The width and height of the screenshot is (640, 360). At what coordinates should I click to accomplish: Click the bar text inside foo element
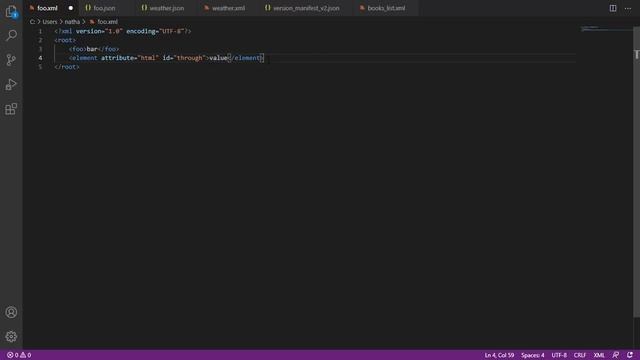click(92, 49)
